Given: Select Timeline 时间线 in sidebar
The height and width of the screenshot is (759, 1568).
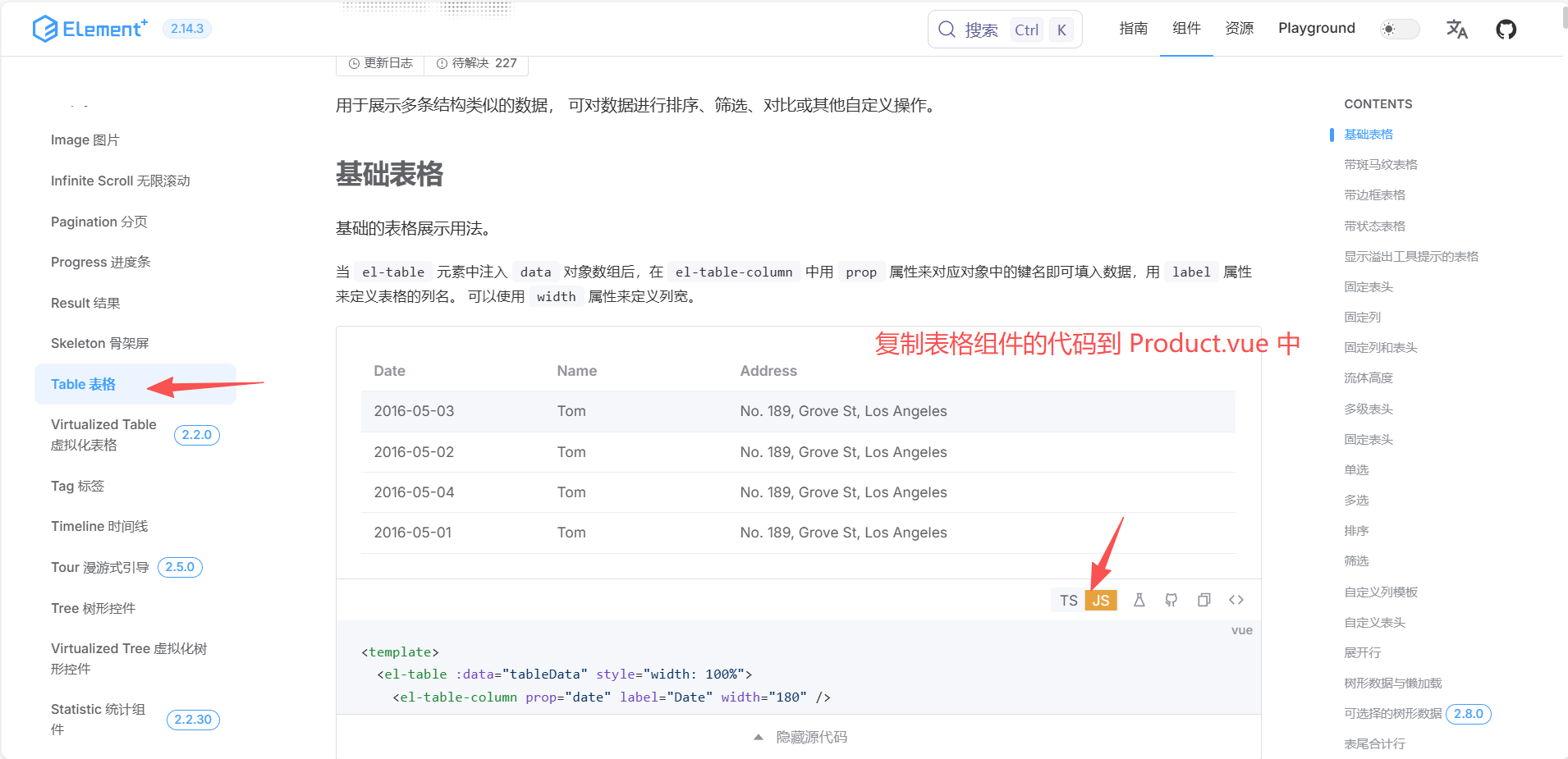Looking at the screenshot, I should 99,526.
